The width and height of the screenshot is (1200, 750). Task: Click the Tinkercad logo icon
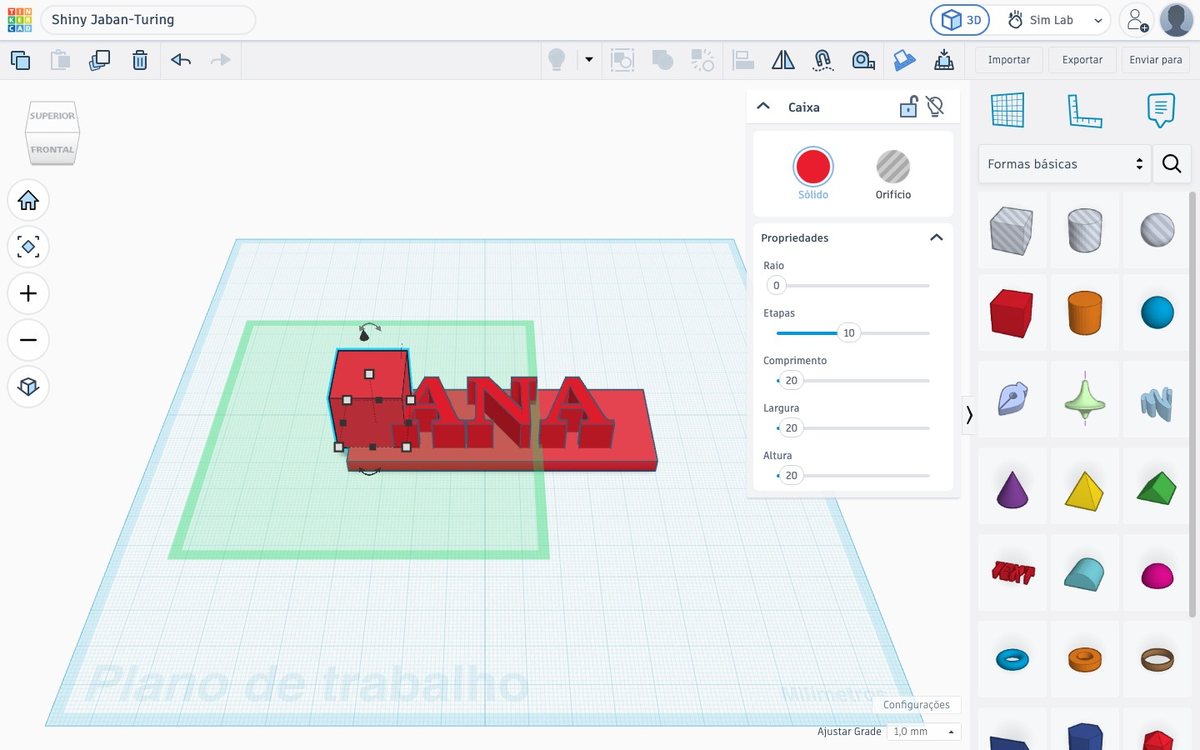tap(19, 19)
